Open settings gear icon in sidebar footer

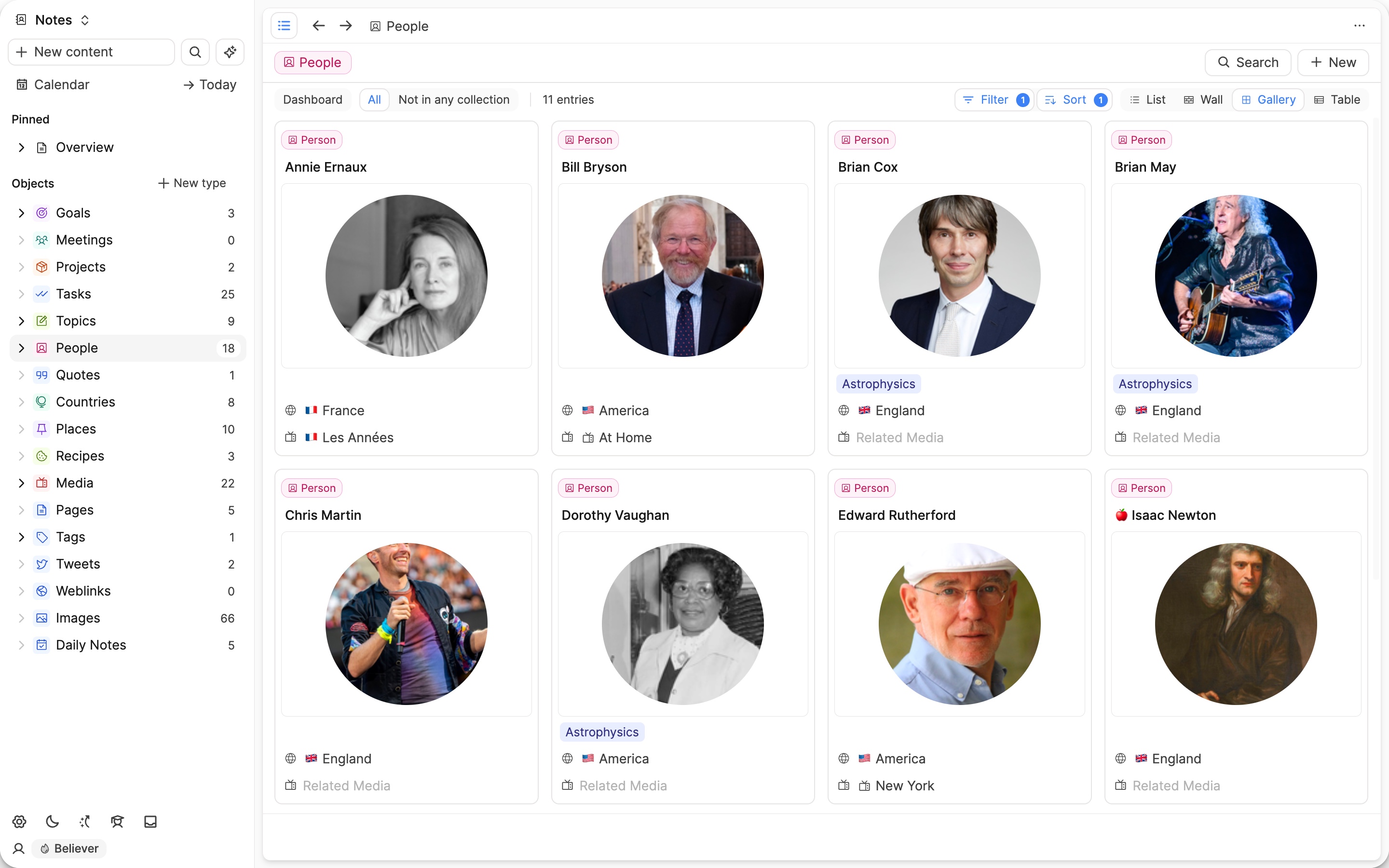coord(19,822)
